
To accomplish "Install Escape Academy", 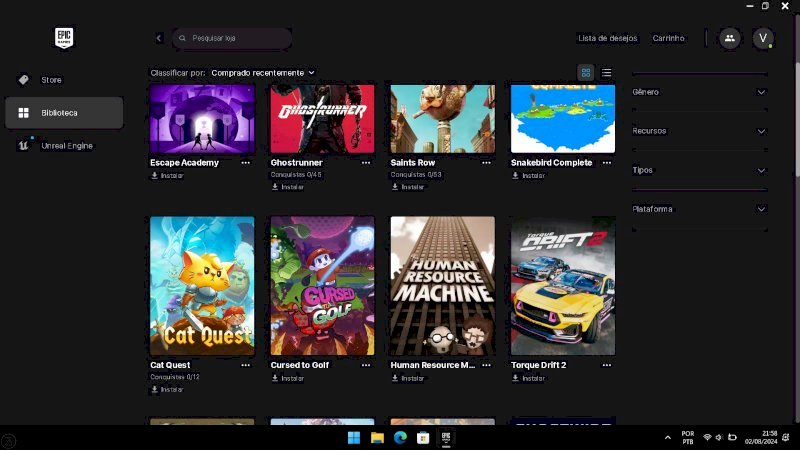I will 167,176.
